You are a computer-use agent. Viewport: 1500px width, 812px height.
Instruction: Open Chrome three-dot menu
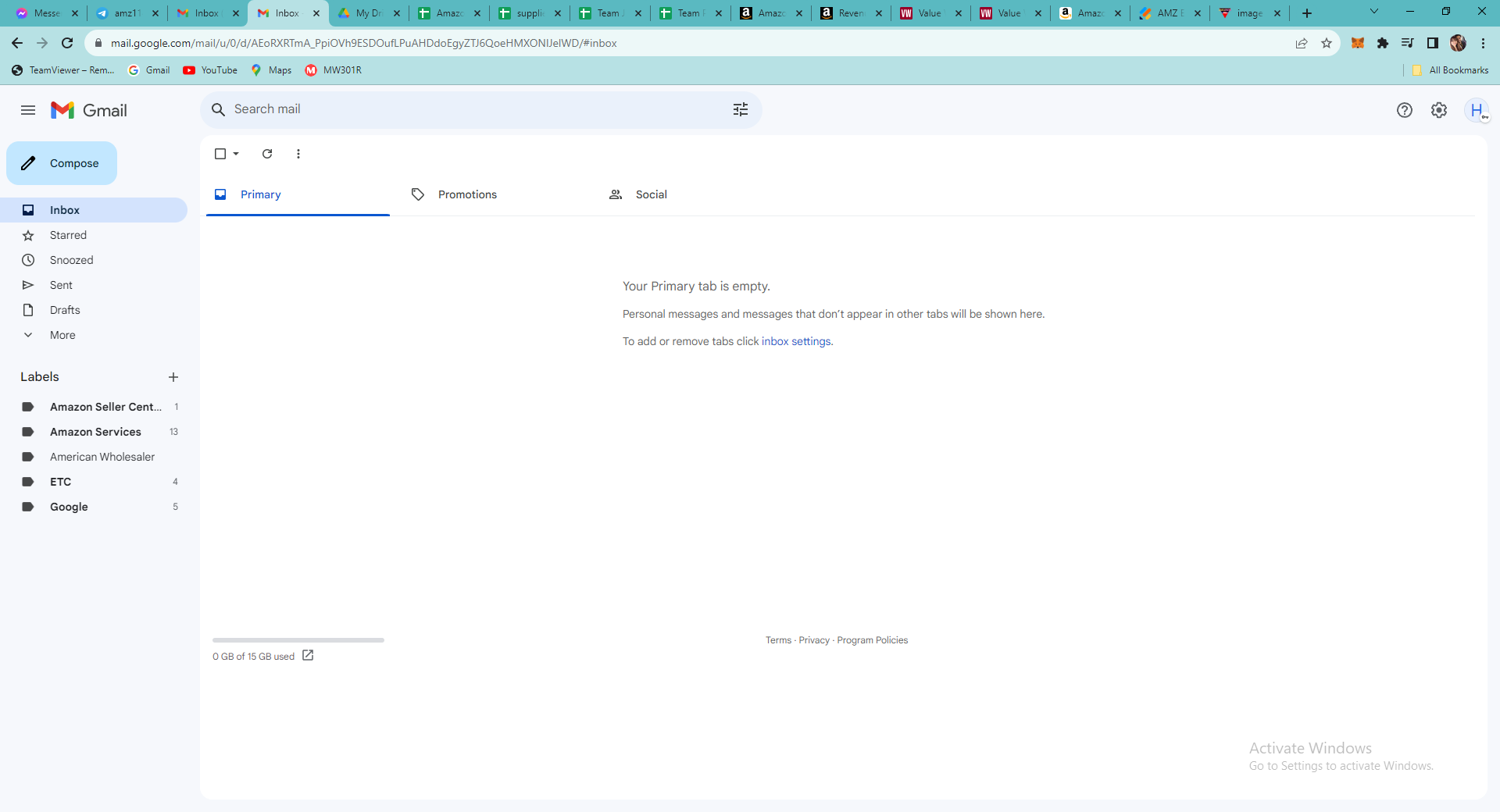point(1483,43)
